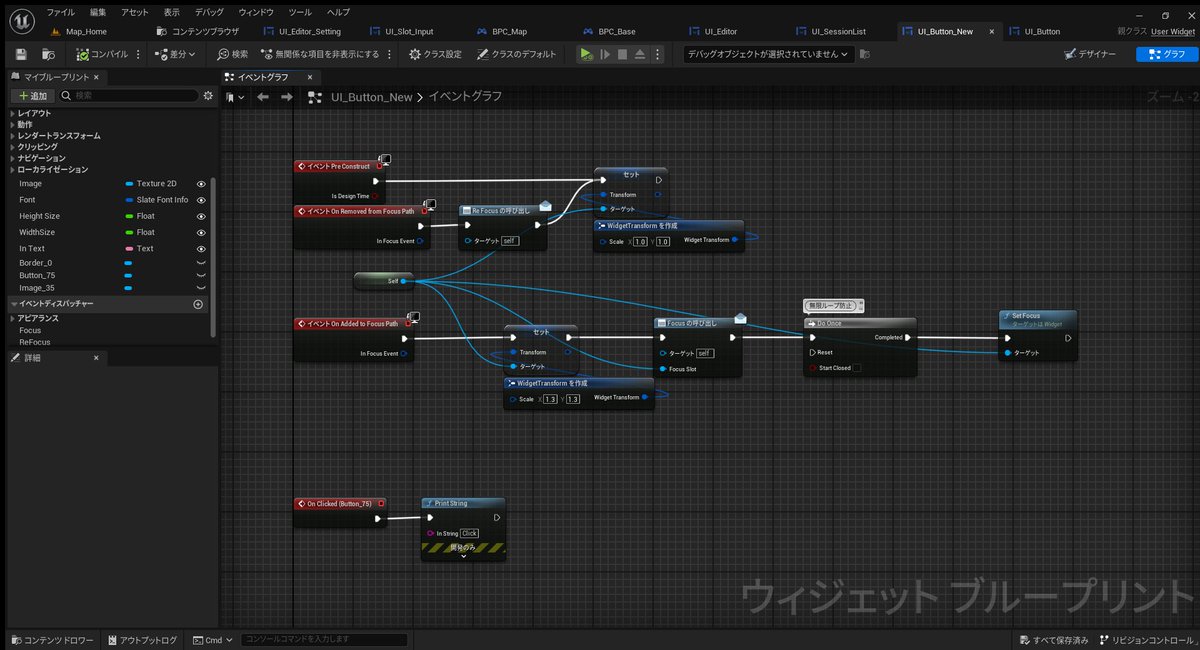Click the gear settings icon in My Blueprint
This screenshot has height=650, width=1200.
coord(208,95)
